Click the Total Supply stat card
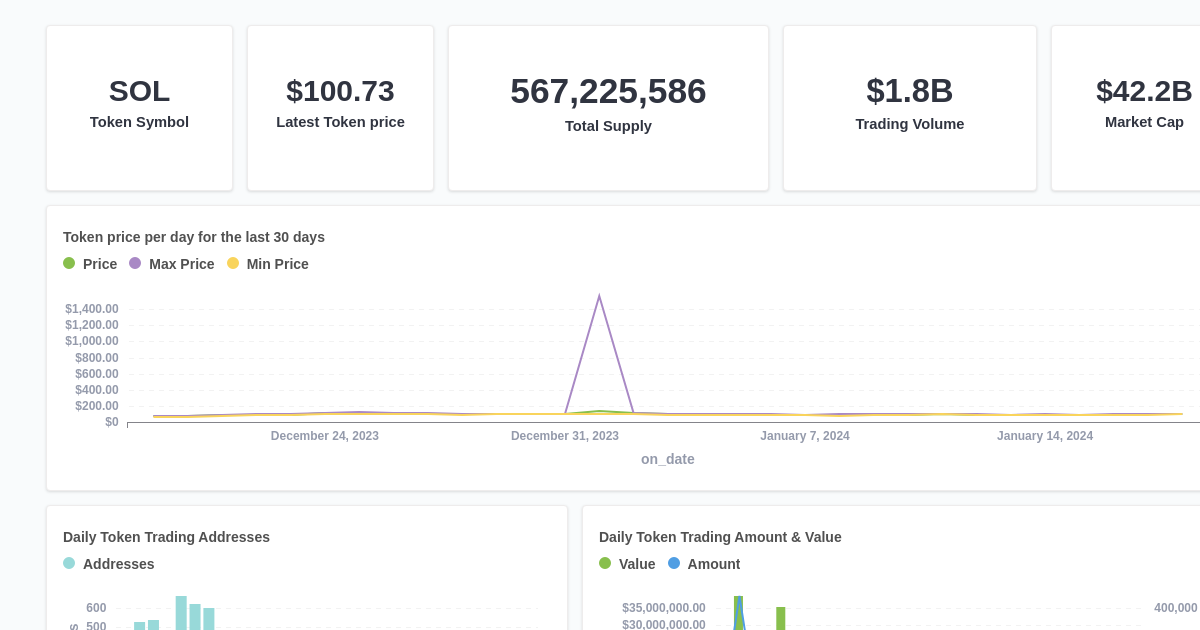The width and height of the screenshot is (1200, 630). pyautogui.click(x=608, y=107)
